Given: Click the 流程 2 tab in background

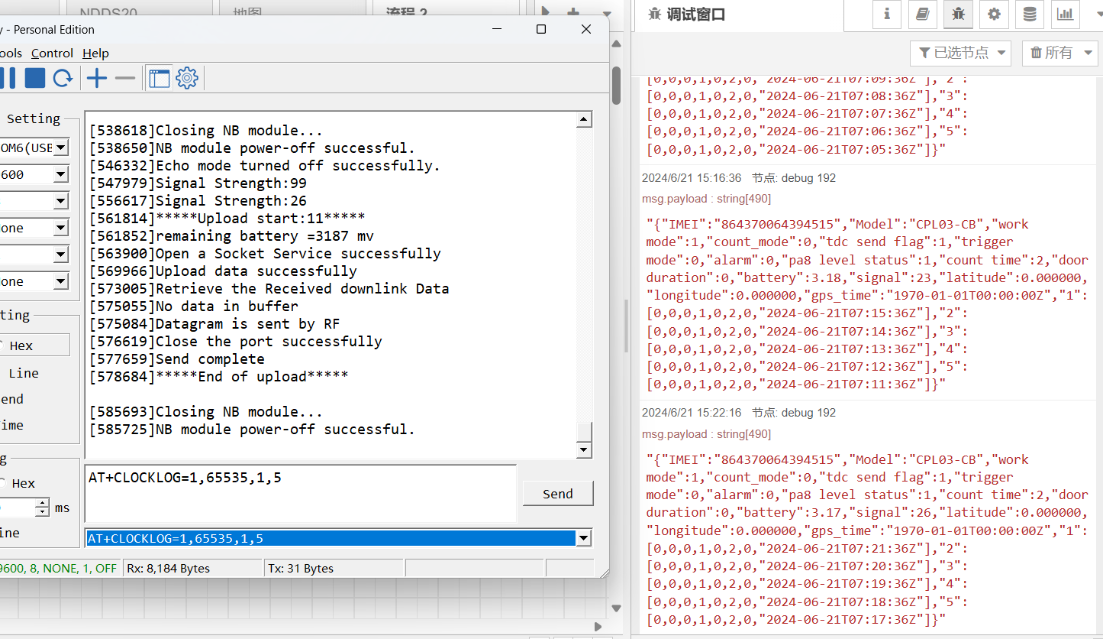Looking at the screenshot, I should click(407, 10).
